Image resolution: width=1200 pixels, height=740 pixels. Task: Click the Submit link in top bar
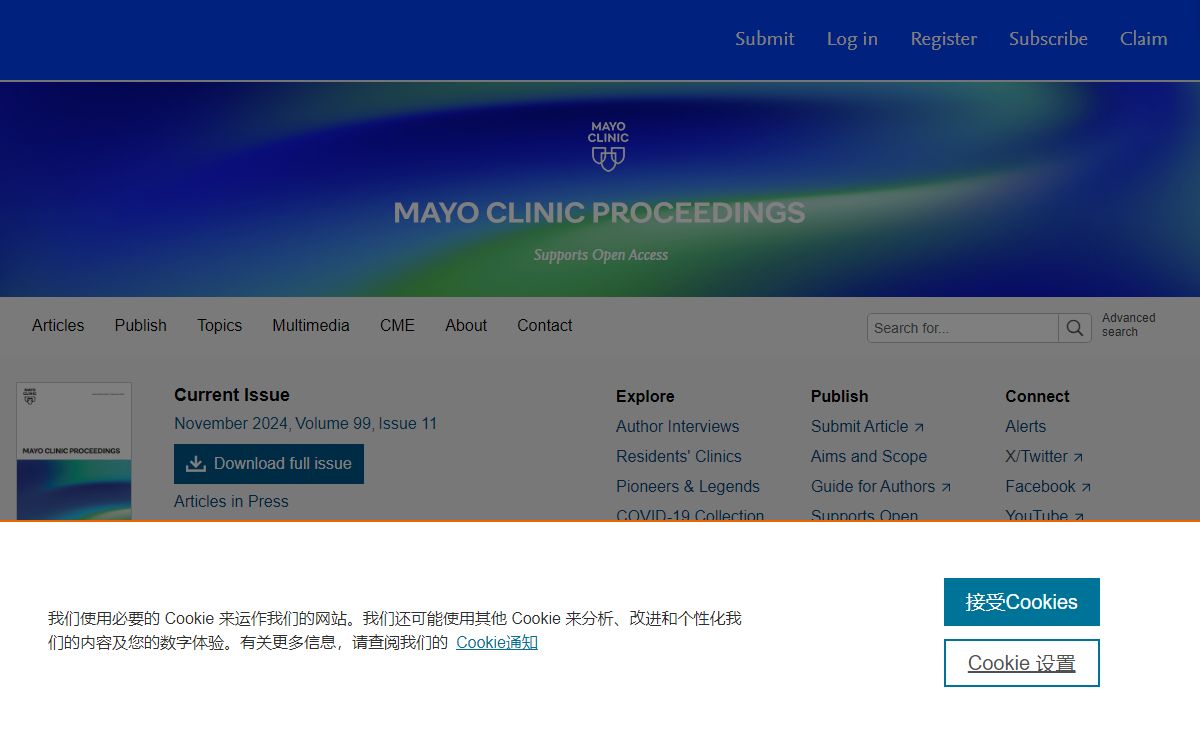(764, 39)
